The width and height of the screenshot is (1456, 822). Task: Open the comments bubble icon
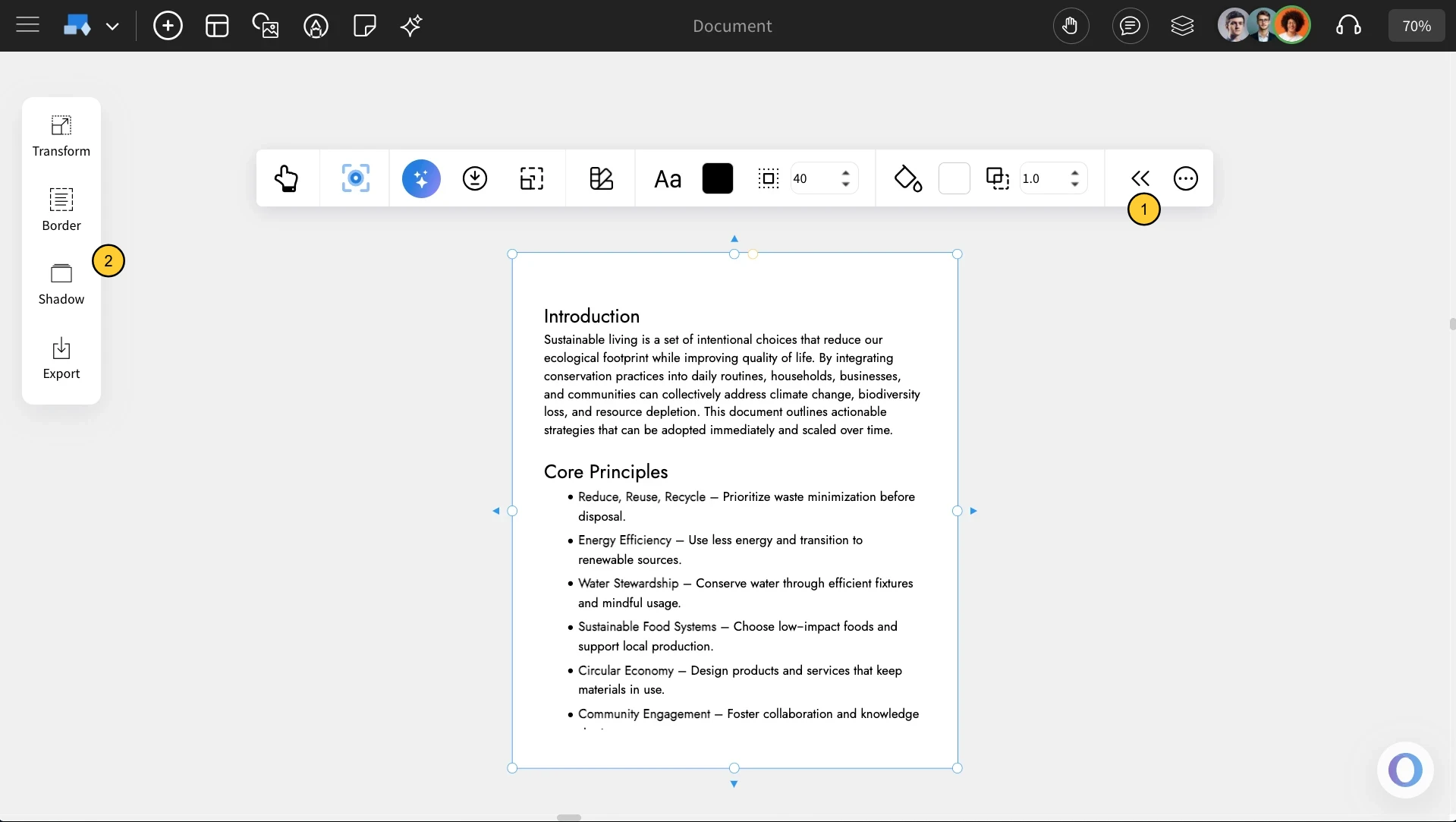1130,25
